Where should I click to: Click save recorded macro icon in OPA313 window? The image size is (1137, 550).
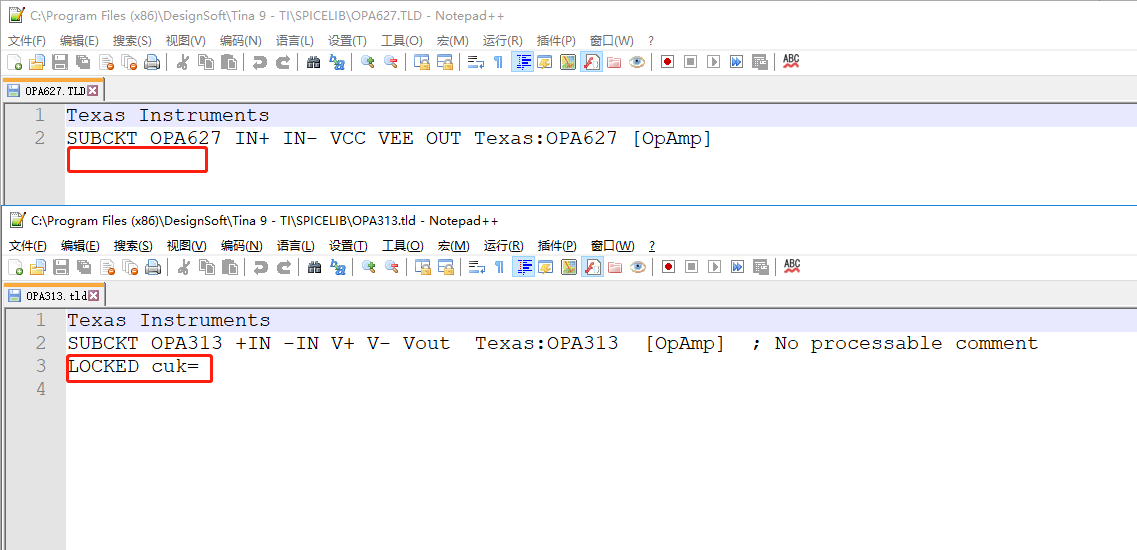(x=761, y=267)
